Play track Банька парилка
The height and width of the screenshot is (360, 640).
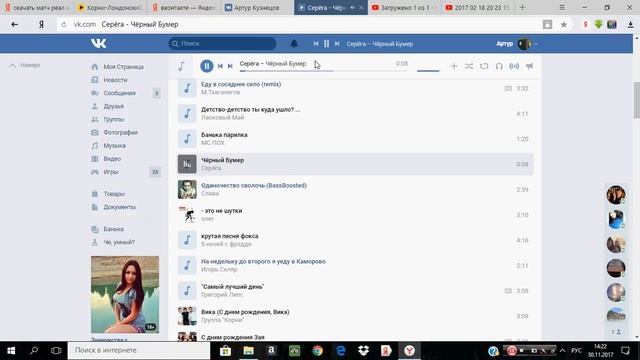coord(355,139)
